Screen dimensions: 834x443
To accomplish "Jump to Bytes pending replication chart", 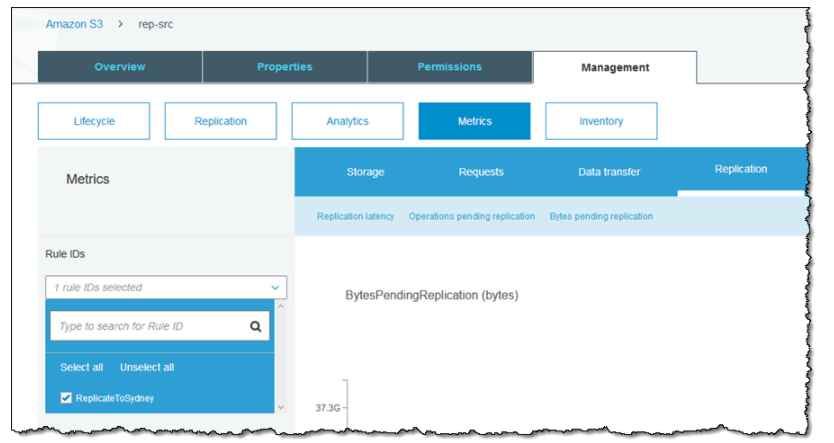I will click(x=601, y=216).
